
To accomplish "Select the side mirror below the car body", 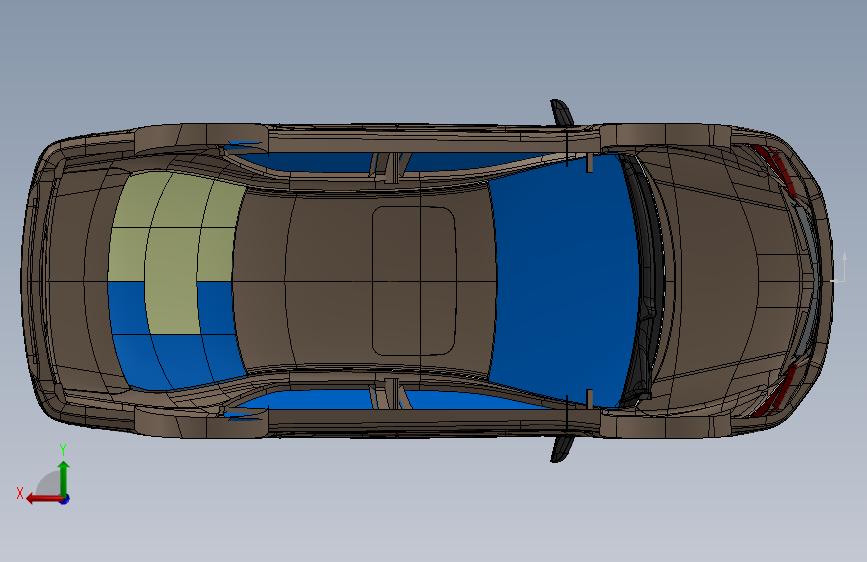I will tap(562, 449).
